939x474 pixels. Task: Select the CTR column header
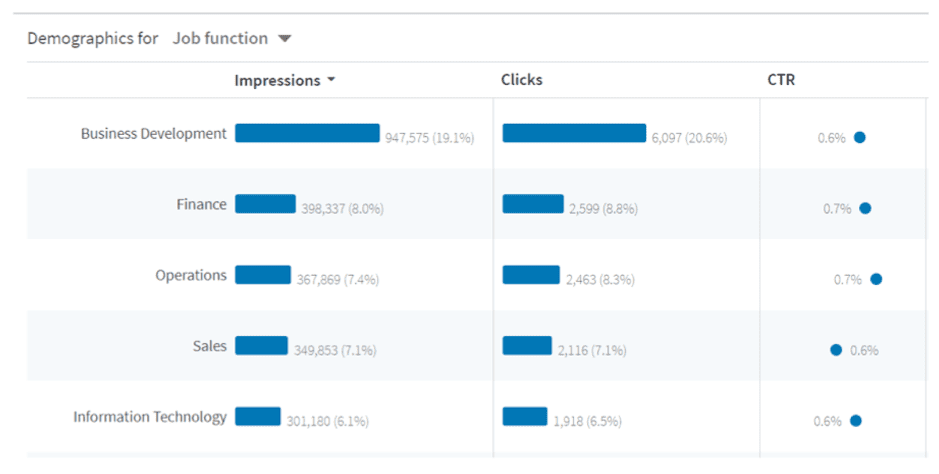point(781,80)
